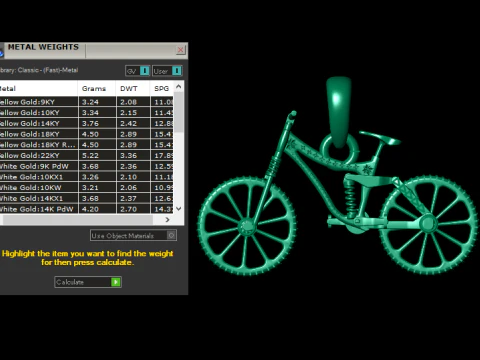This screenshot has width=480, height=360.
Task: Click the horizontal scroll right arrow
Action: (x=167, y=220)
